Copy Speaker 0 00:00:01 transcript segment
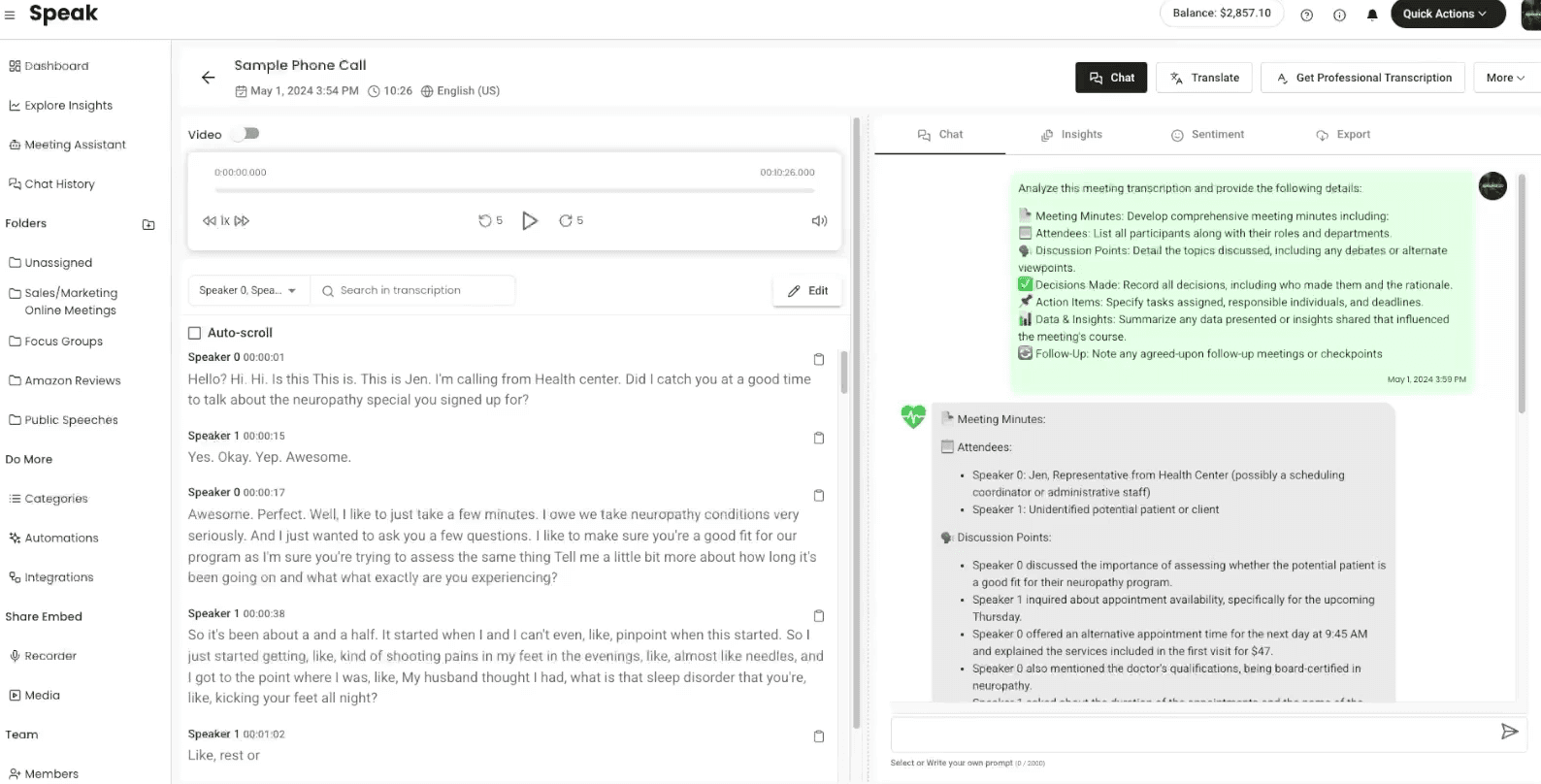Viewport: 1541px width, 784px height. coord(818,359)
